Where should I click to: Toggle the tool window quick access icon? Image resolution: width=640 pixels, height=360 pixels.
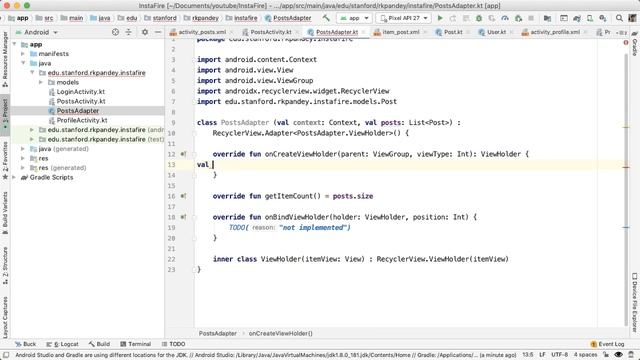(x=6, y=354)
